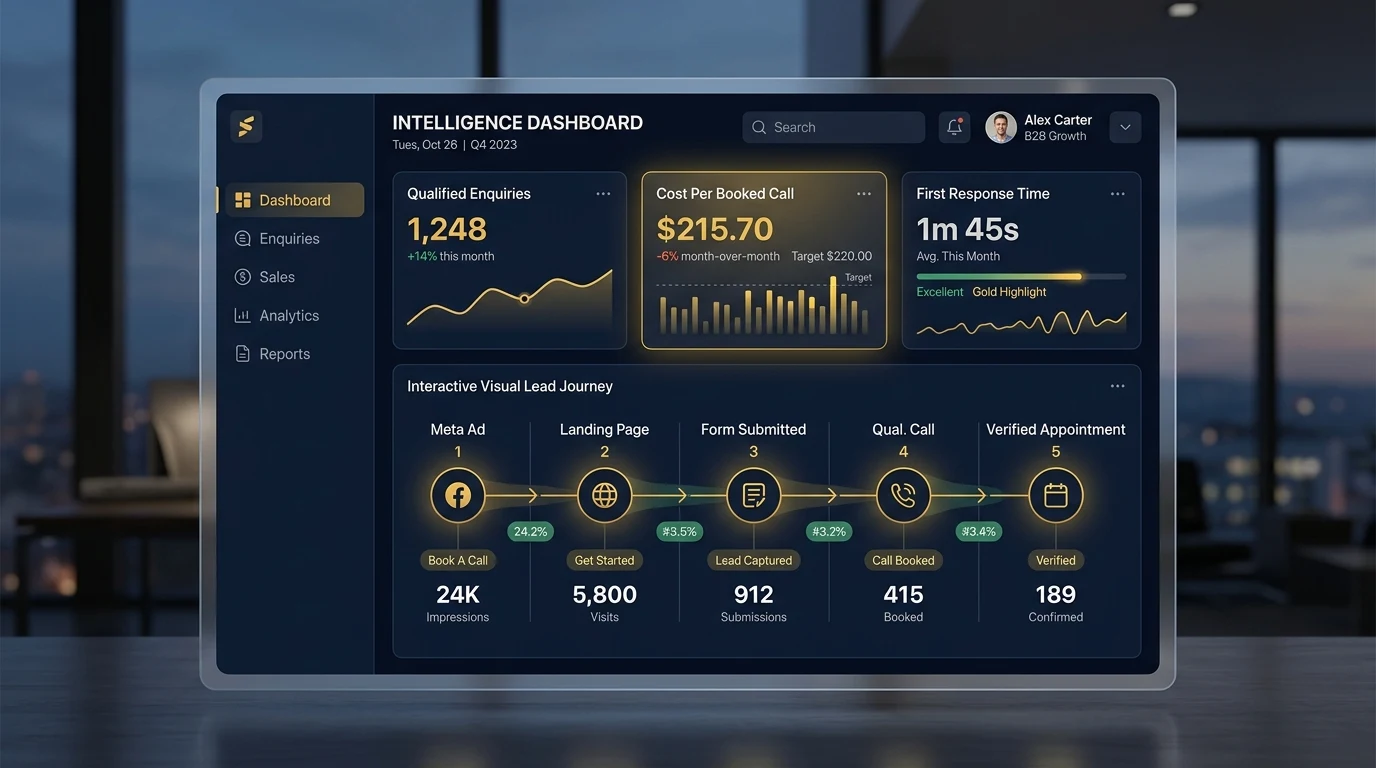Click the search magnifier icon

point(759,128)
